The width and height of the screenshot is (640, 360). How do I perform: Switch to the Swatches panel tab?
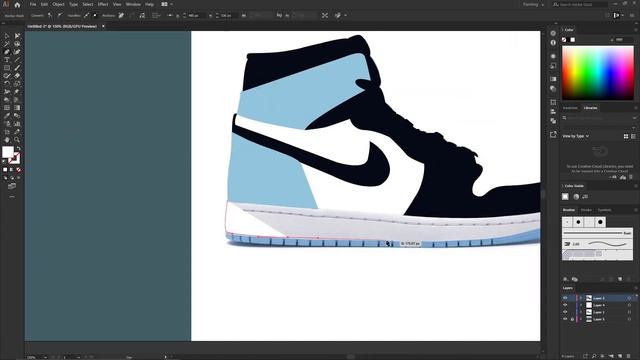click(570, 108)
